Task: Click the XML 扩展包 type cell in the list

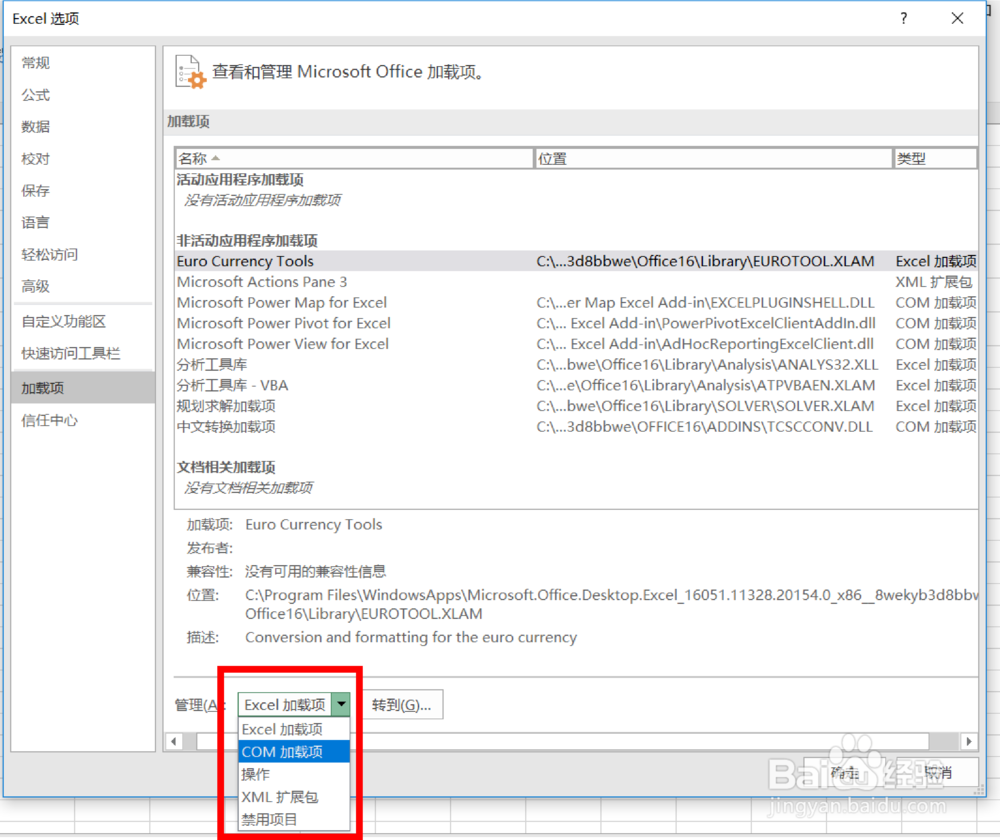Action: point(934,281)
